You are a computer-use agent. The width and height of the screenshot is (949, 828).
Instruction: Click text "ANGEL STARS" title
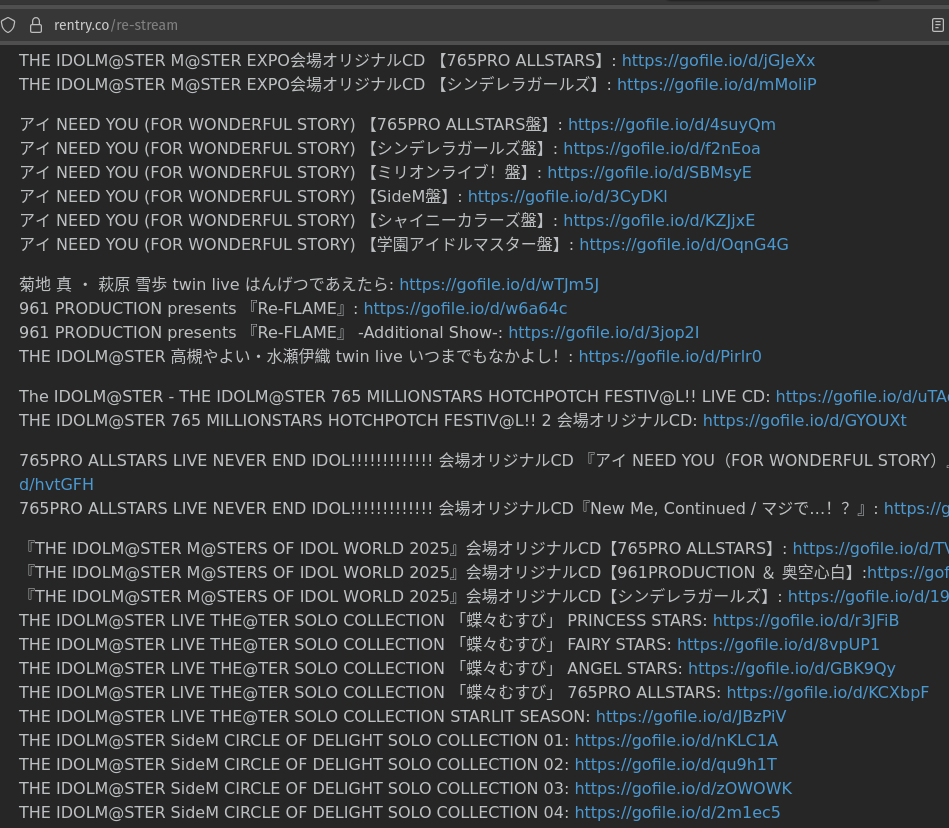click(x=622, y=668)
